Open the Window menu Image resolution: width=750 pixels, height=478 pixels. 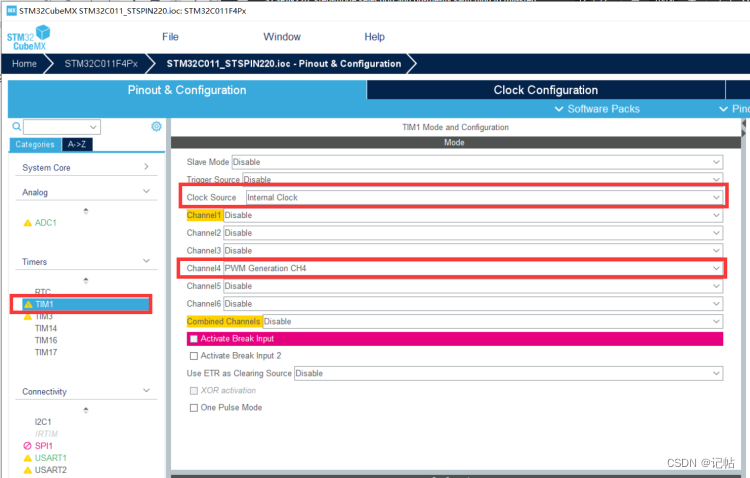(282, 37)
